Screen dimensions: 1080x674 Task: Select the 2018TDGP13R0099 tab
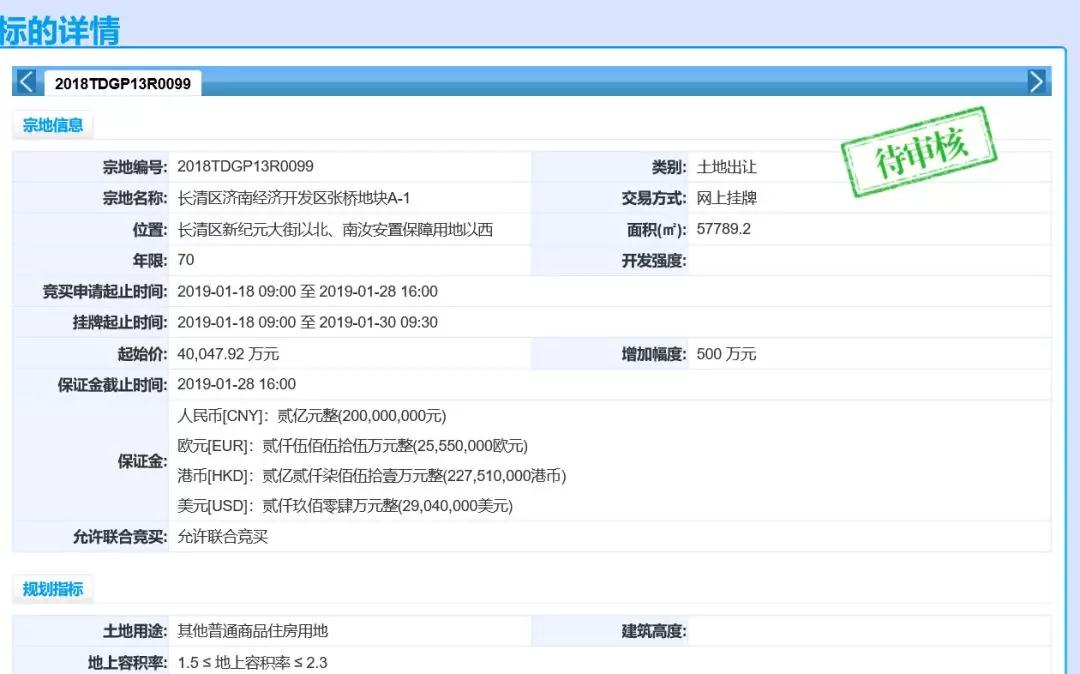tap(122, 84)
